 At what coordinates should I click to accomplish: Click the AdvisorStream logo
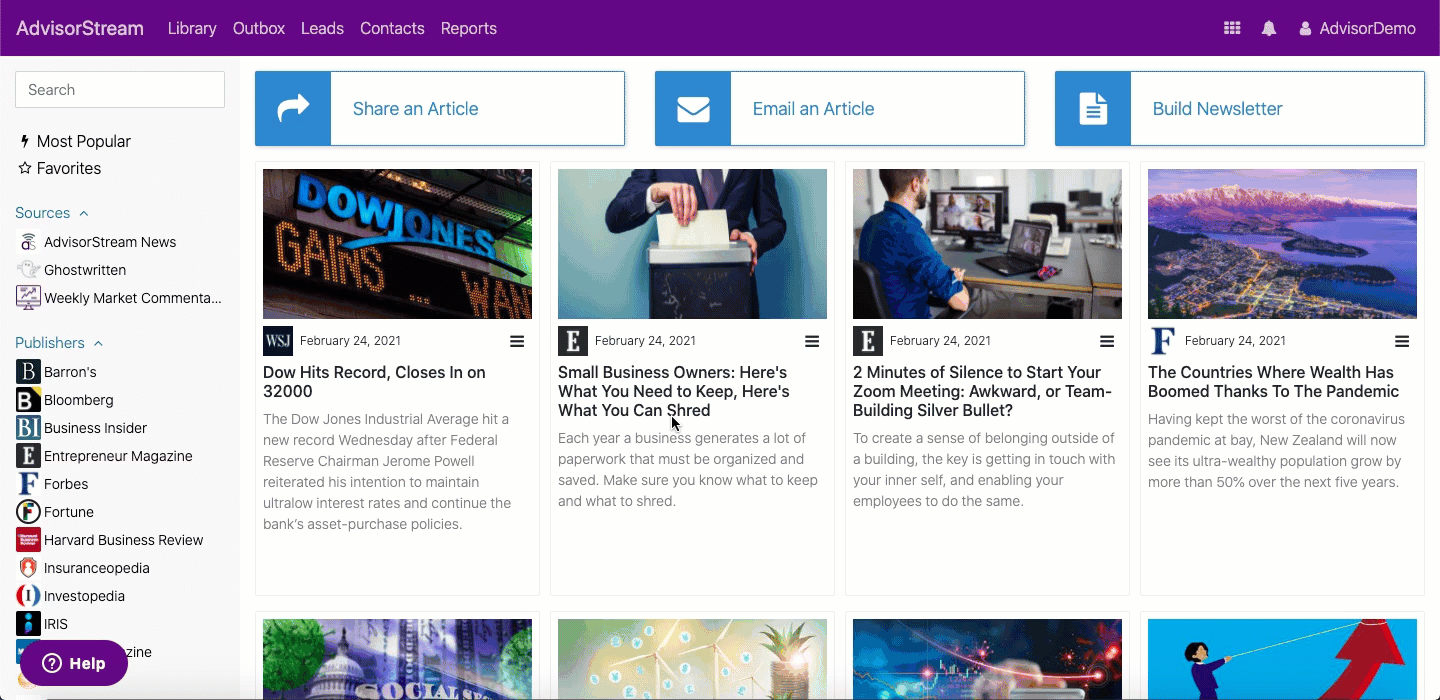coord(80,28)
